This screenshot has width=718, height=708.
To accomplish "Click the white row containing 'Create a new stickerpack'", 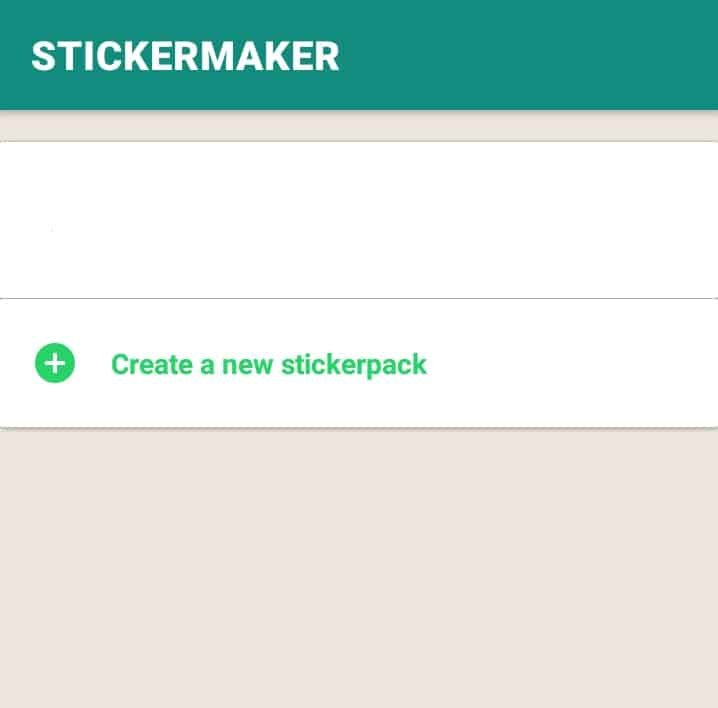I will click(x=359, y=363).
